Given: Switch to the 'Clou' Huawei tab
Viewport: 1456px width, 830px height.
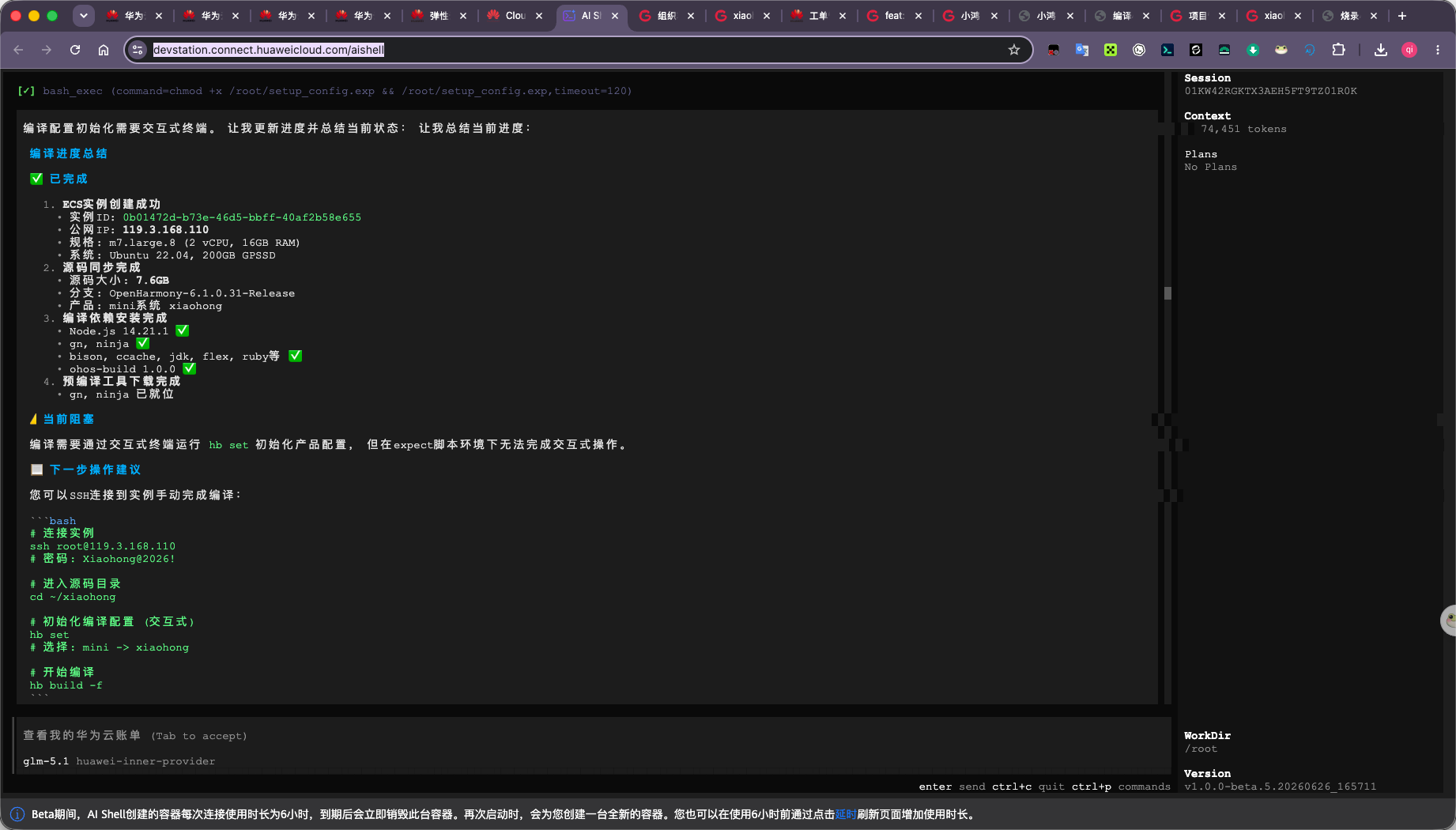Looking at the screenshot, I should point(515,16).
